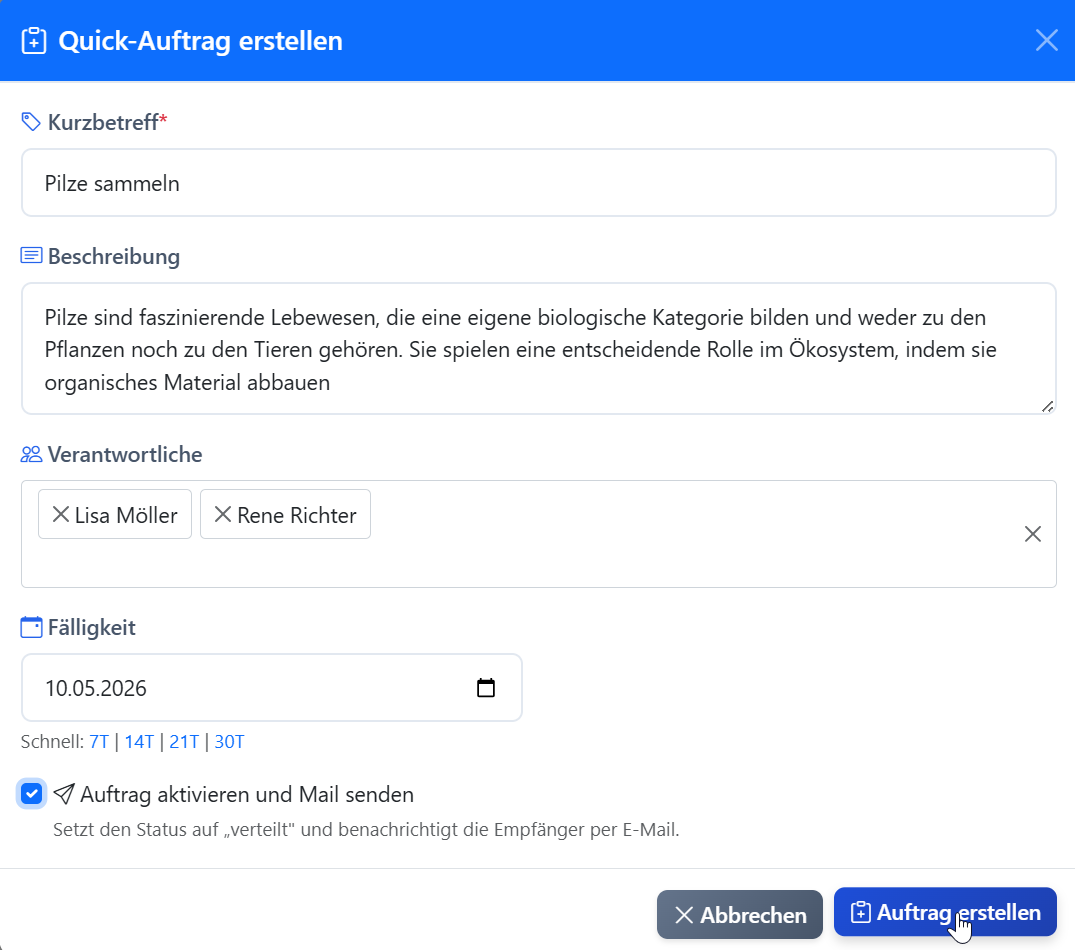Click the tag icon beside Kurzbetreff
1075x950 pixels.
click(29, 120)
